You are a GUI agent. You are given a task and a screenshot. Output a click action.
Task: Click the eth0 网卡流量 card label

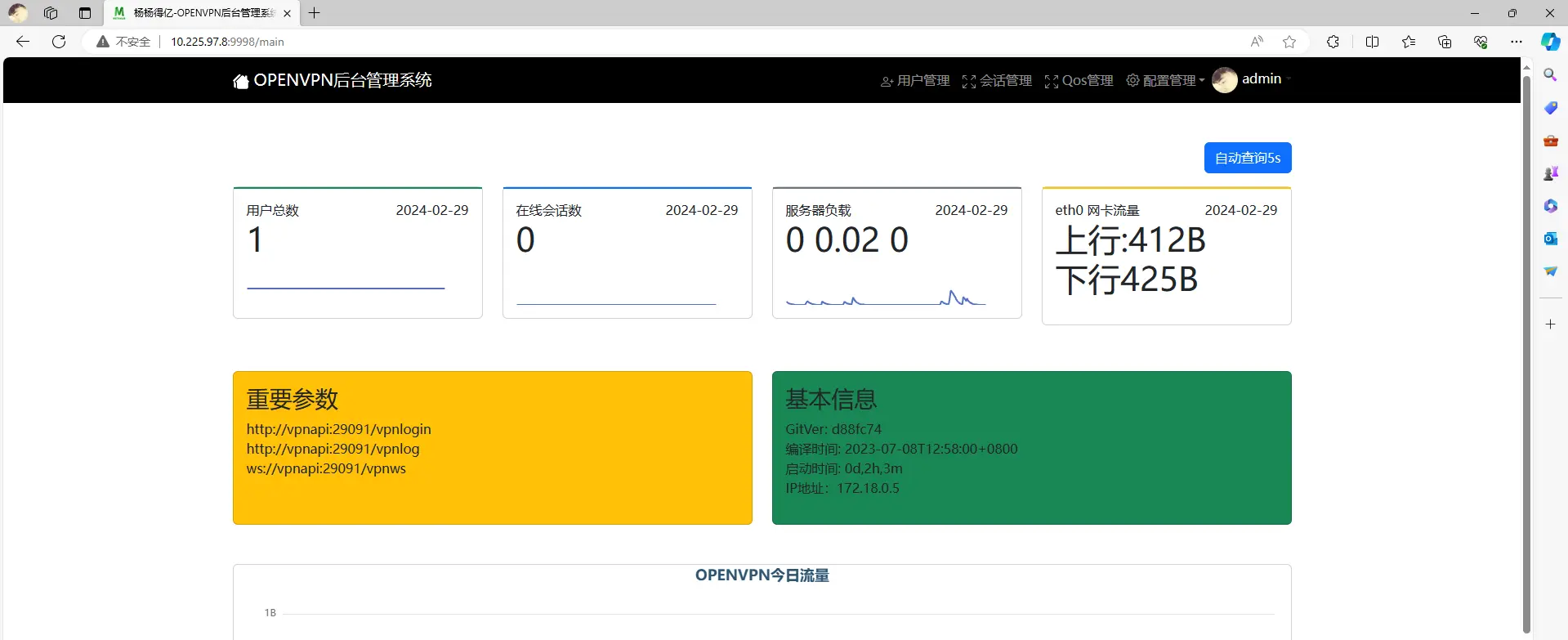1097,210
